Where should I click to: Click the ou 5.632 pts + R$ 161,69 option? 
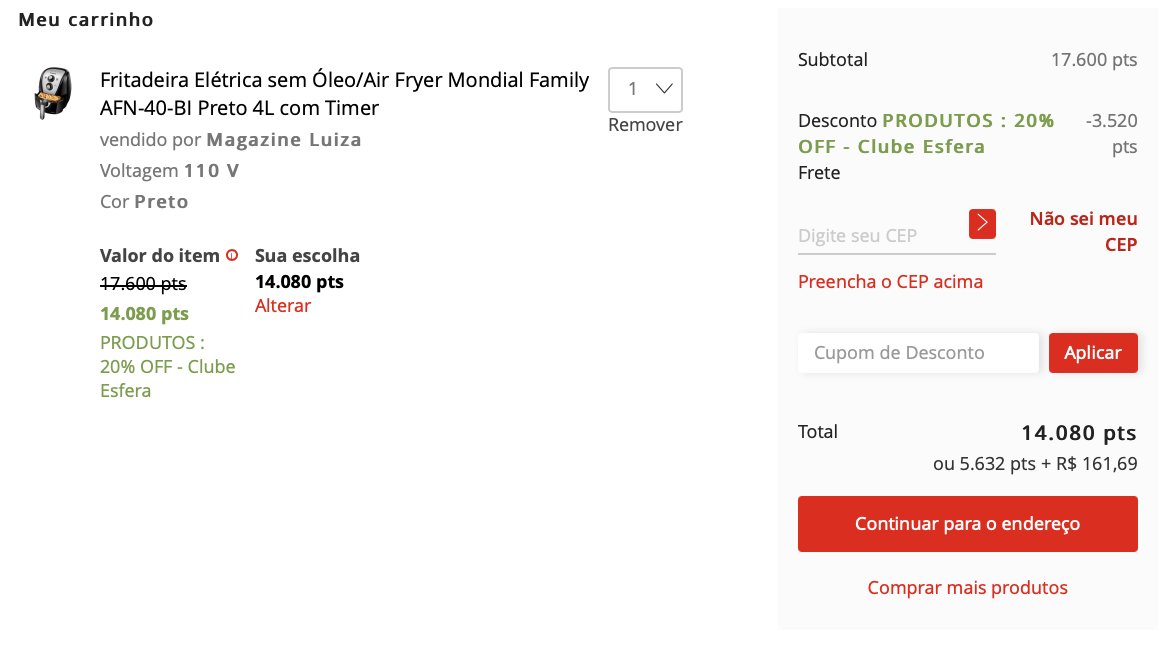pos(1035,464)
